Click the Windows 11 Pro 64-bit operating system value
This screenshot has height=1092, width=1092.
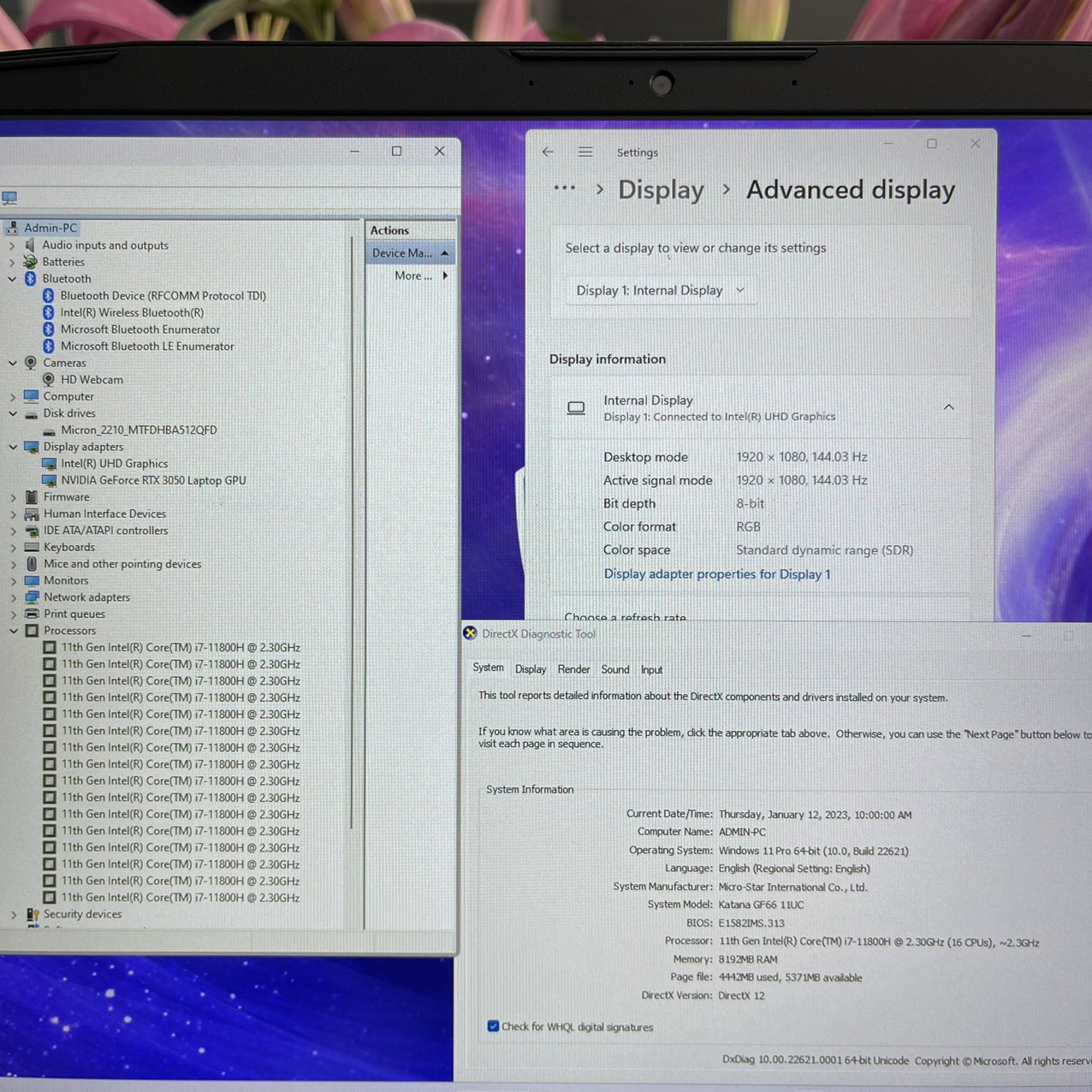[x=814, y=851]
